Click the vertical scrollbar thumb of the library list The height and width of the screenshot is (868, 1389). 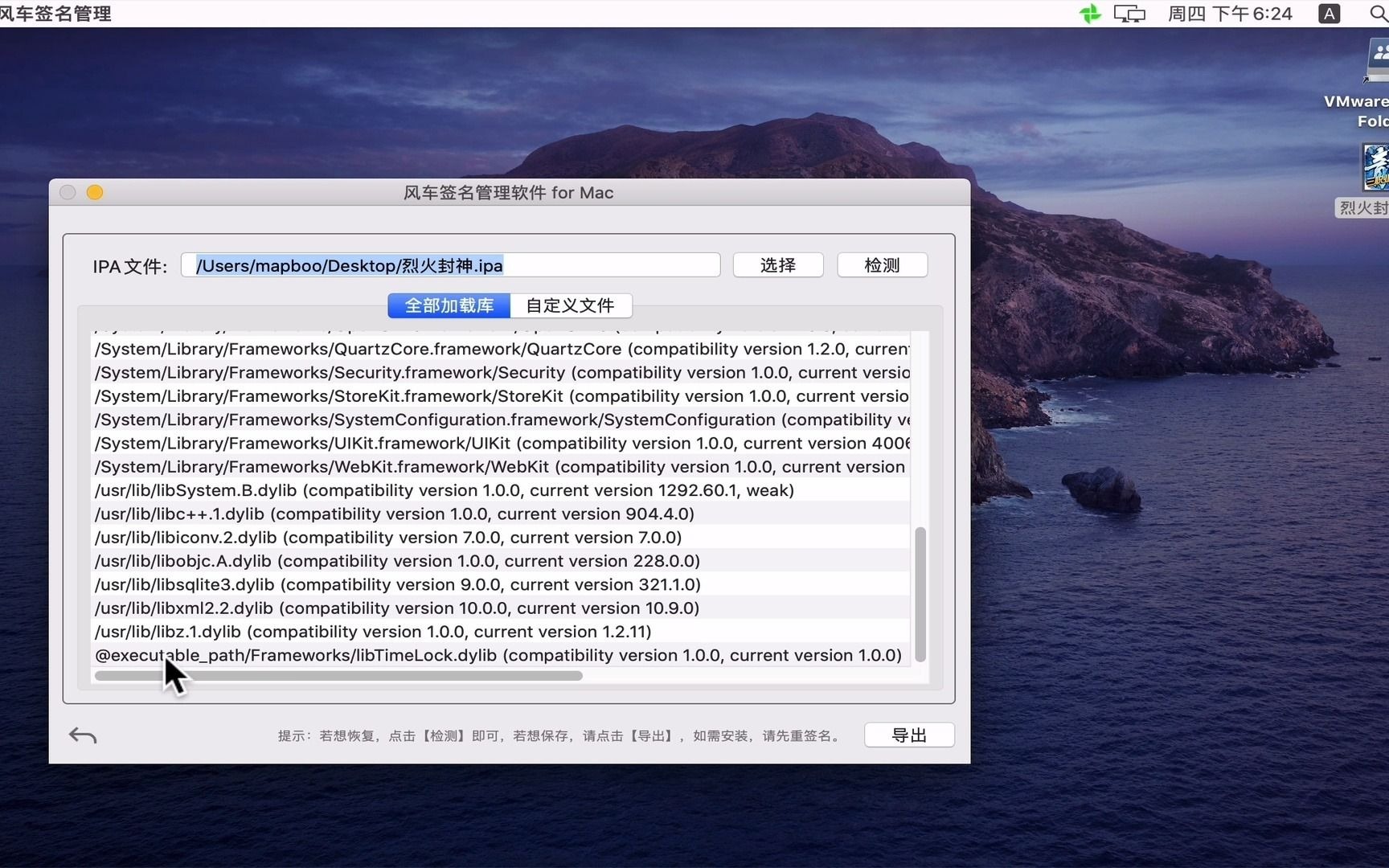(x=920, y=594)
